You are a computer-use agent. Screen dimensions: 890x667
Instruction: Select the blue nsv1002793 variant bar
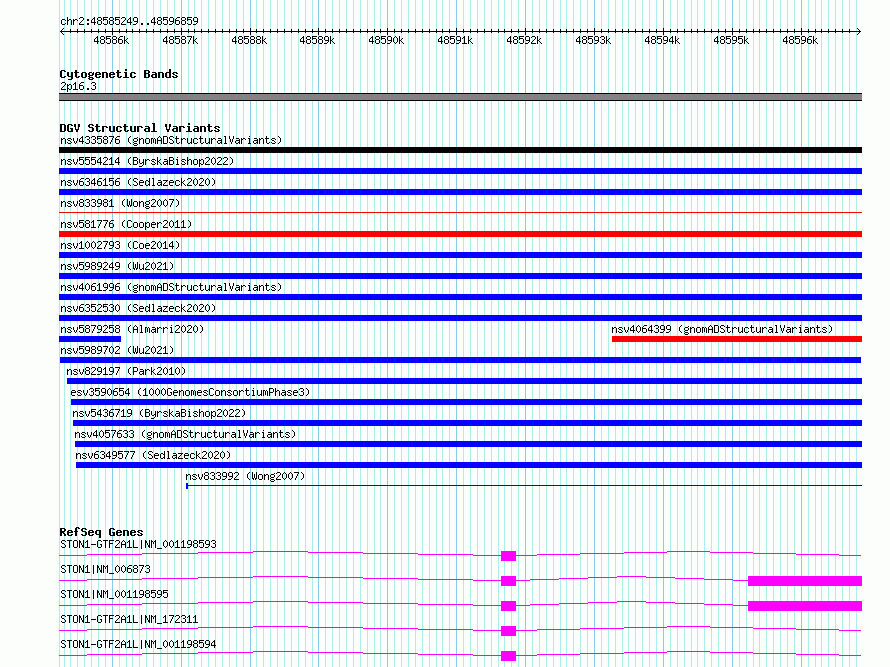click(460, 255)
